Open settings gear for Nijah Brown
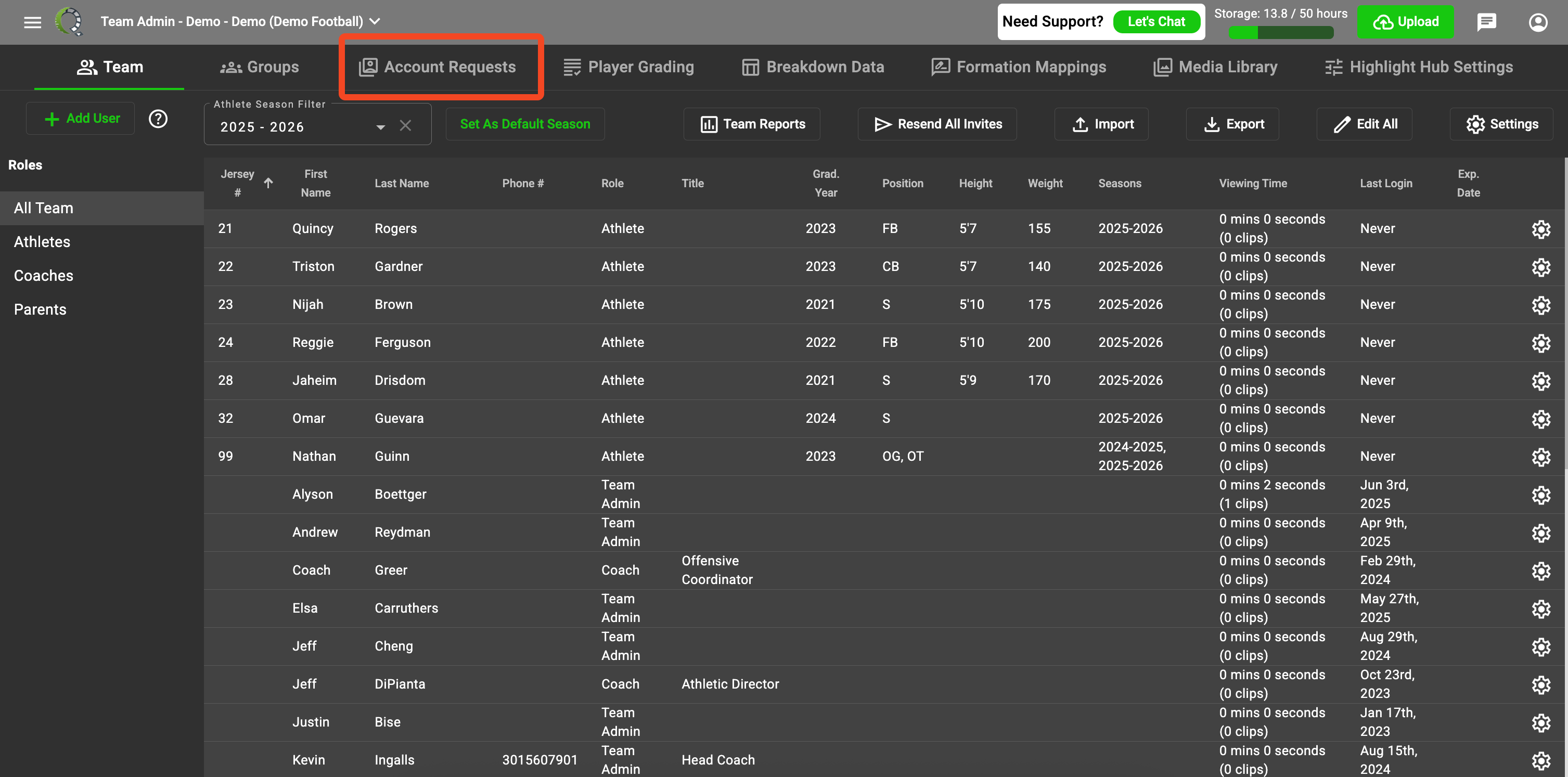The height and width of the screenshot is (777, 1568). pyautogui.click(x=1540, y=305)
